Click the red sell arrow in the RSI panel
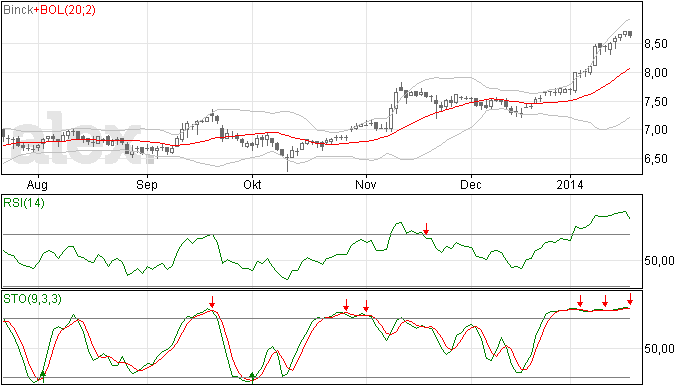Viewport: 690px width, 387px height. tap(426, 229)
